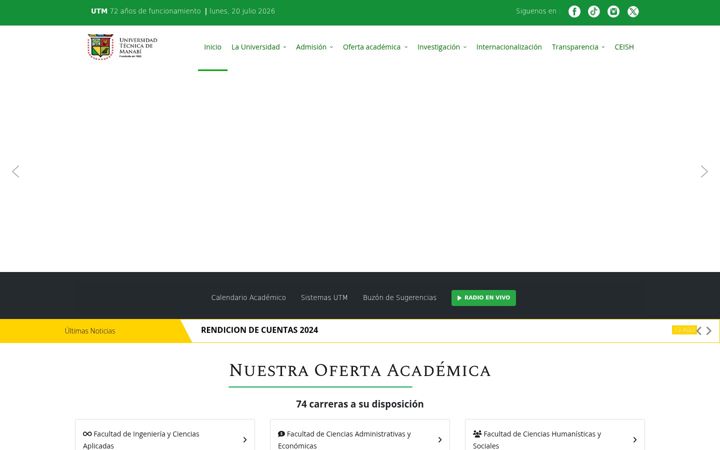Viewport: 720px width, 450px height.
Task: Open the Admisión dropdown menu
Action: 314,47
